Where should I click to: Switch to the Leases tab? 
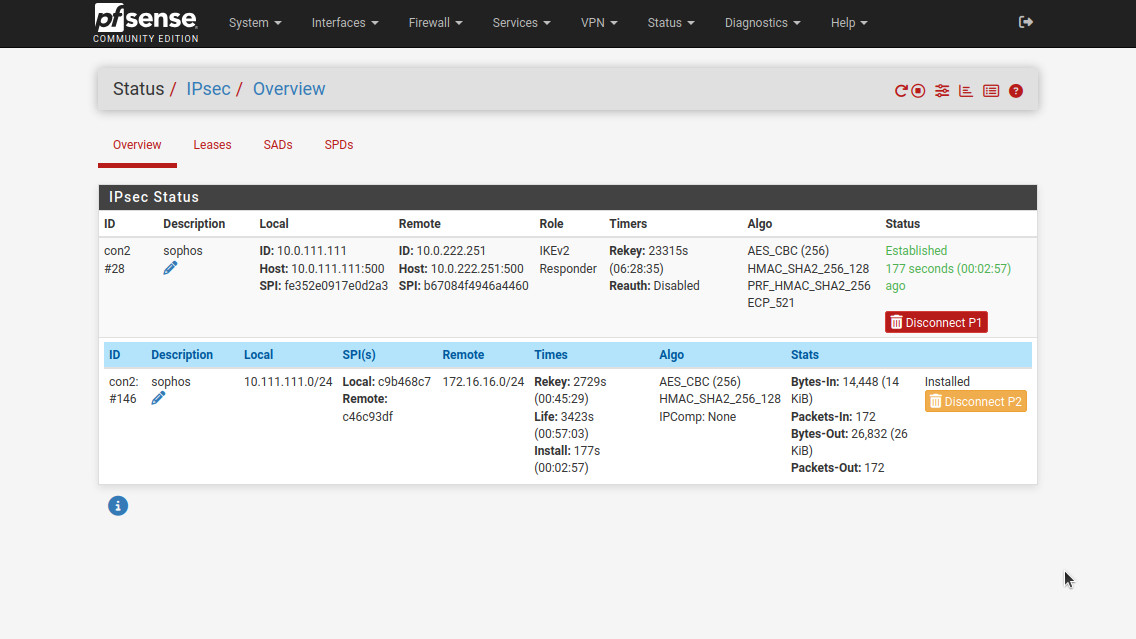[212, 145]
